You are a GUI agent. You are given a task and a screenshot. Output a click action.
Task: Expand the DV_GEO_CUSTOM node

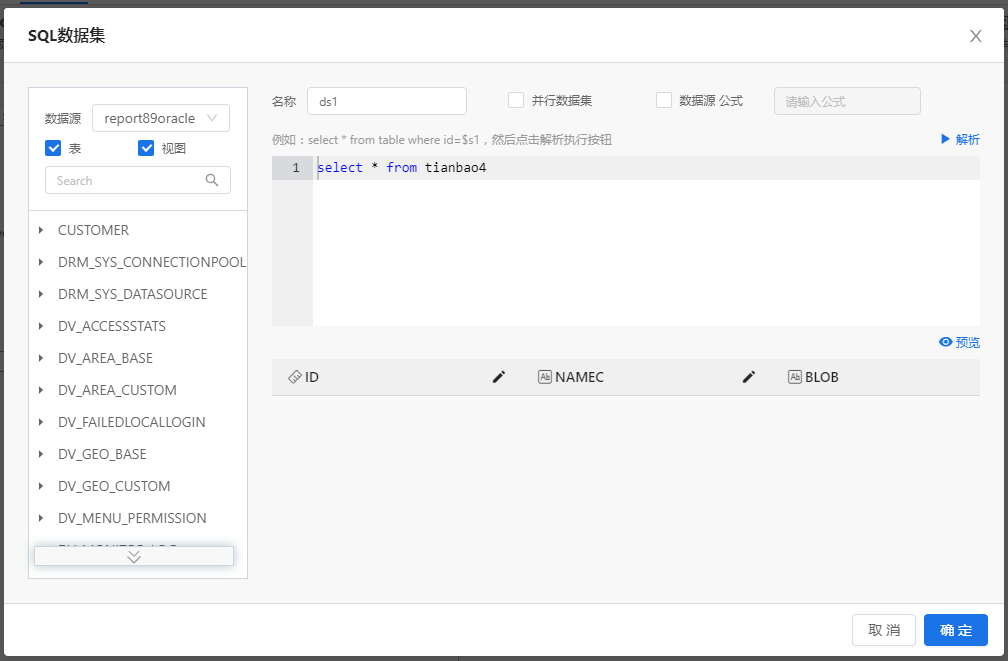pyautogui.click(x=41, y=486)
